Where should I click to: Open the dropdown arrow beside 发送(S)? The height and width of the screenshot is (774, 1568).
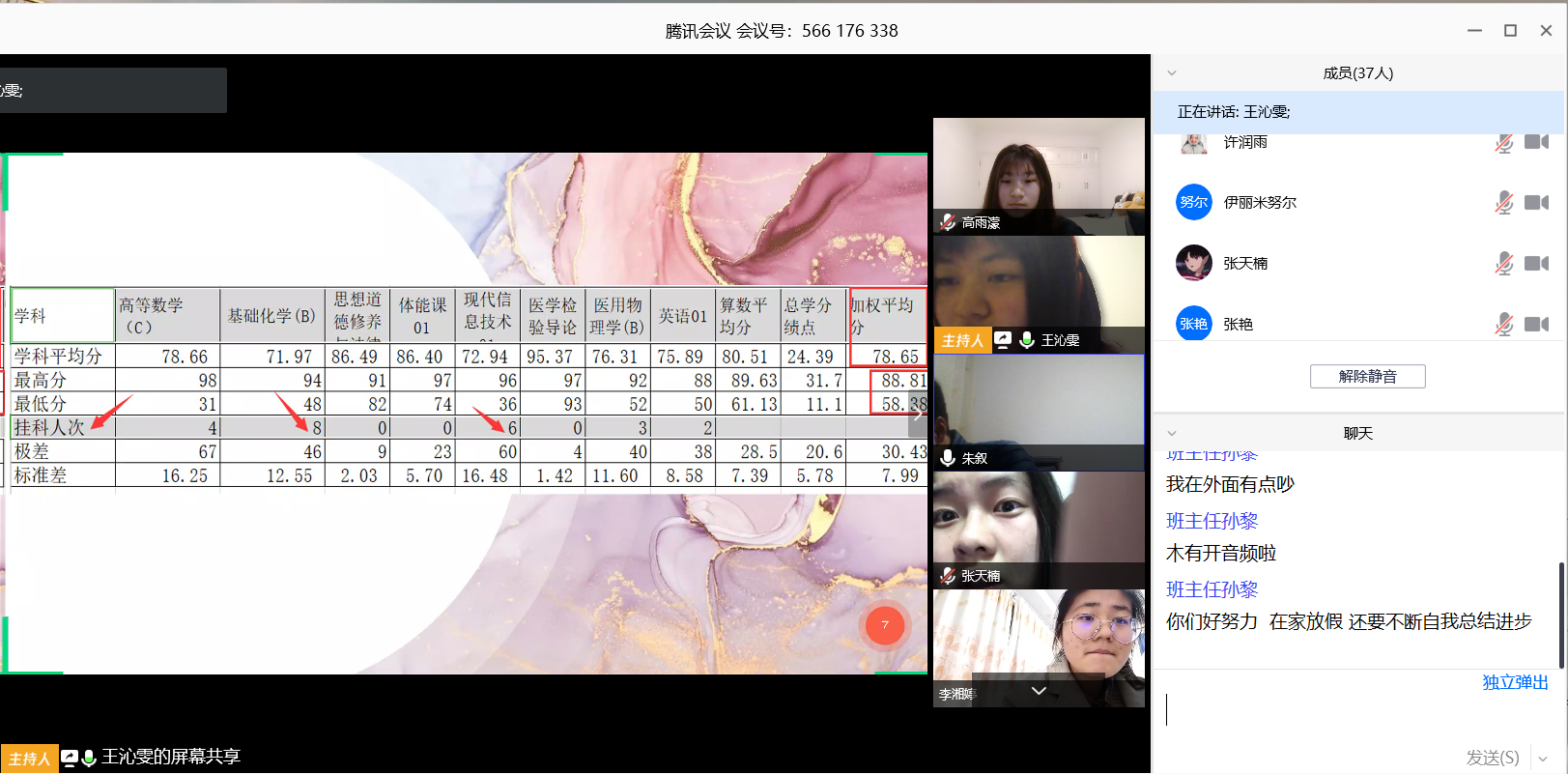pyautogui.click(x=1543, y=759)
